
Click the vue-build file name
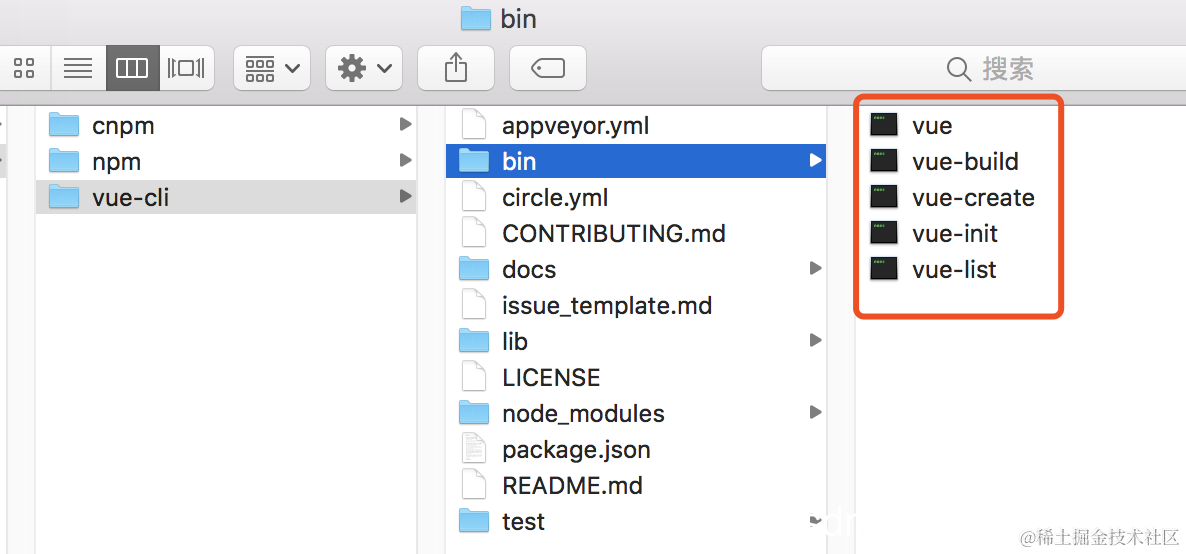point(965,161)
